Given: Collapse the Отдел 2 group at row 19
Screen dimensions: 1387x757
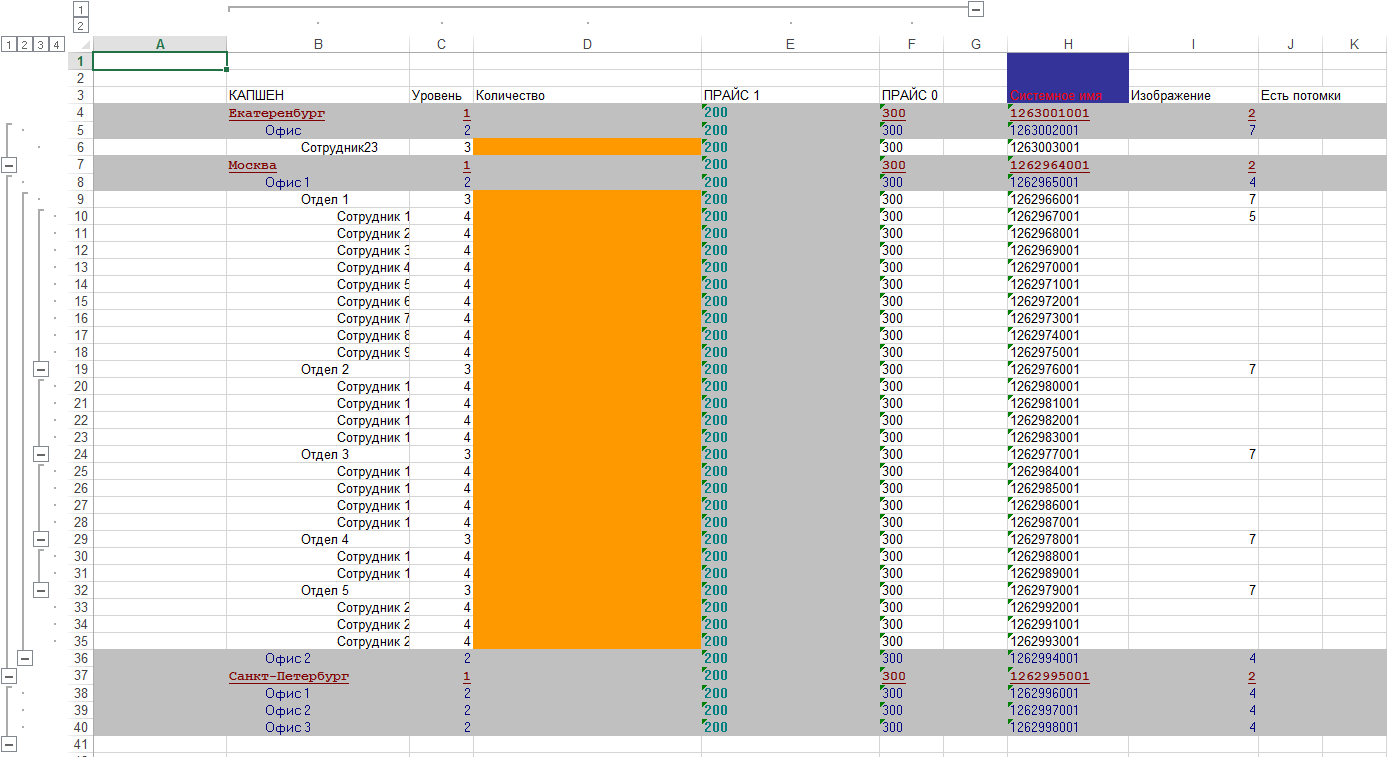Looking at the screenshot, I should [x=41, y=369].
